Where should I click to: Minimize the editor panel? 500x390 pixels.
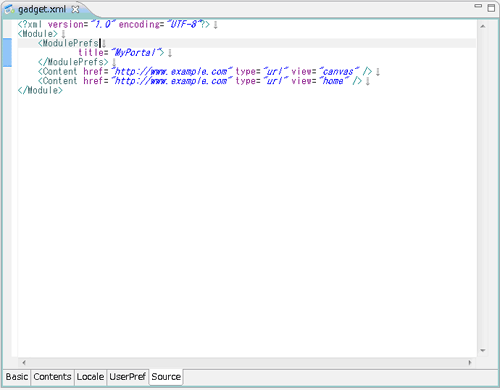[478, 6]
